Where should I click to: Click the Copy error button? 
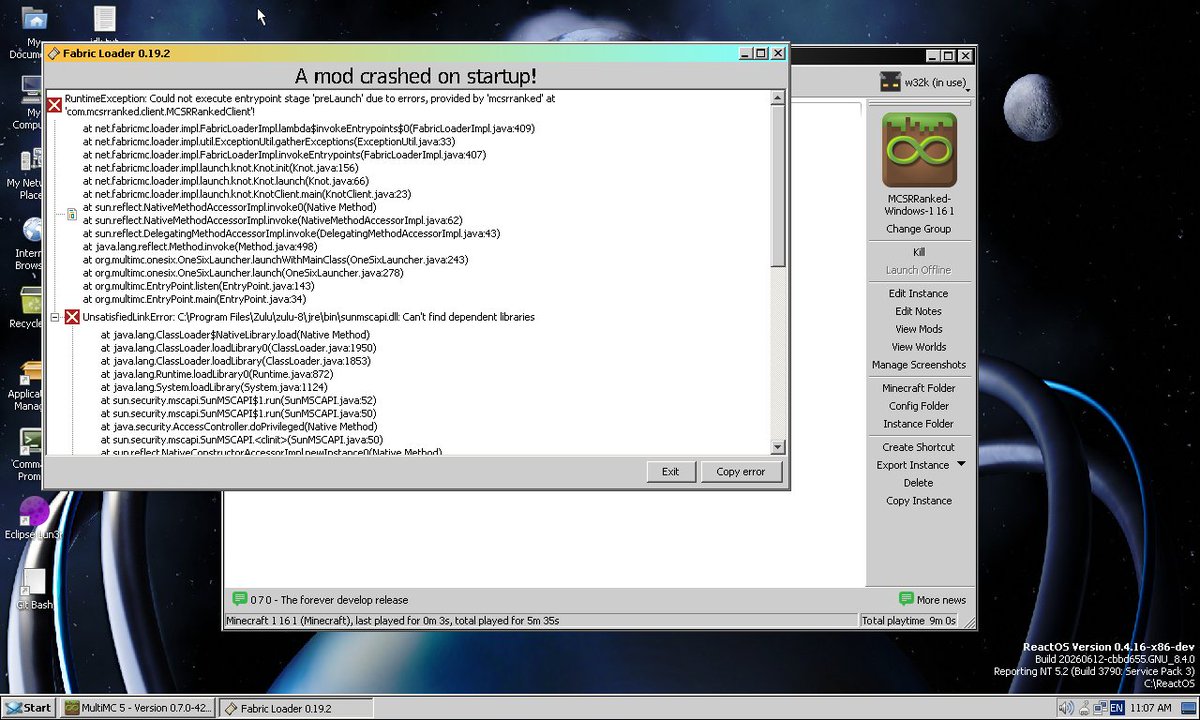pyautogui.click(x=741, y=472)
